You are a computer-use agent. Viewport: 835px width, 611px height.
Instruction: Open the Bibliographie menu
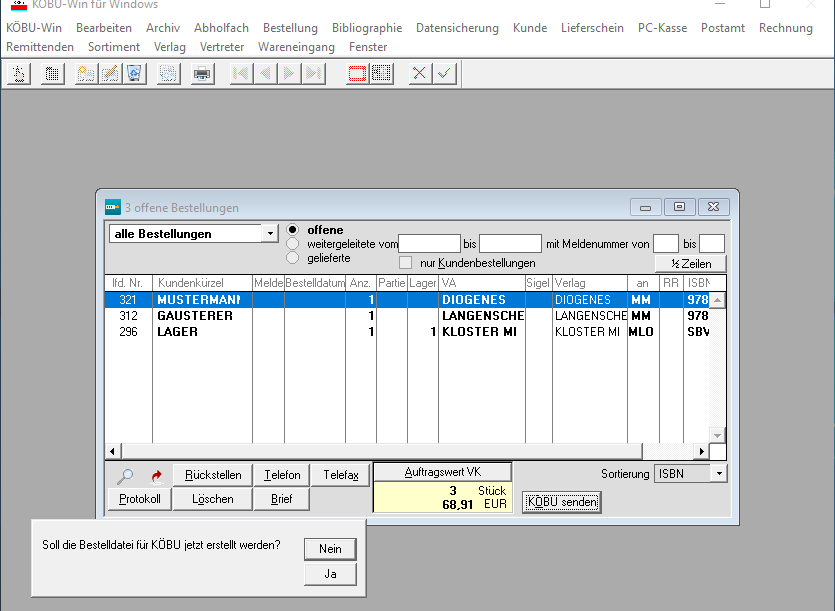(x=367, y=28)
